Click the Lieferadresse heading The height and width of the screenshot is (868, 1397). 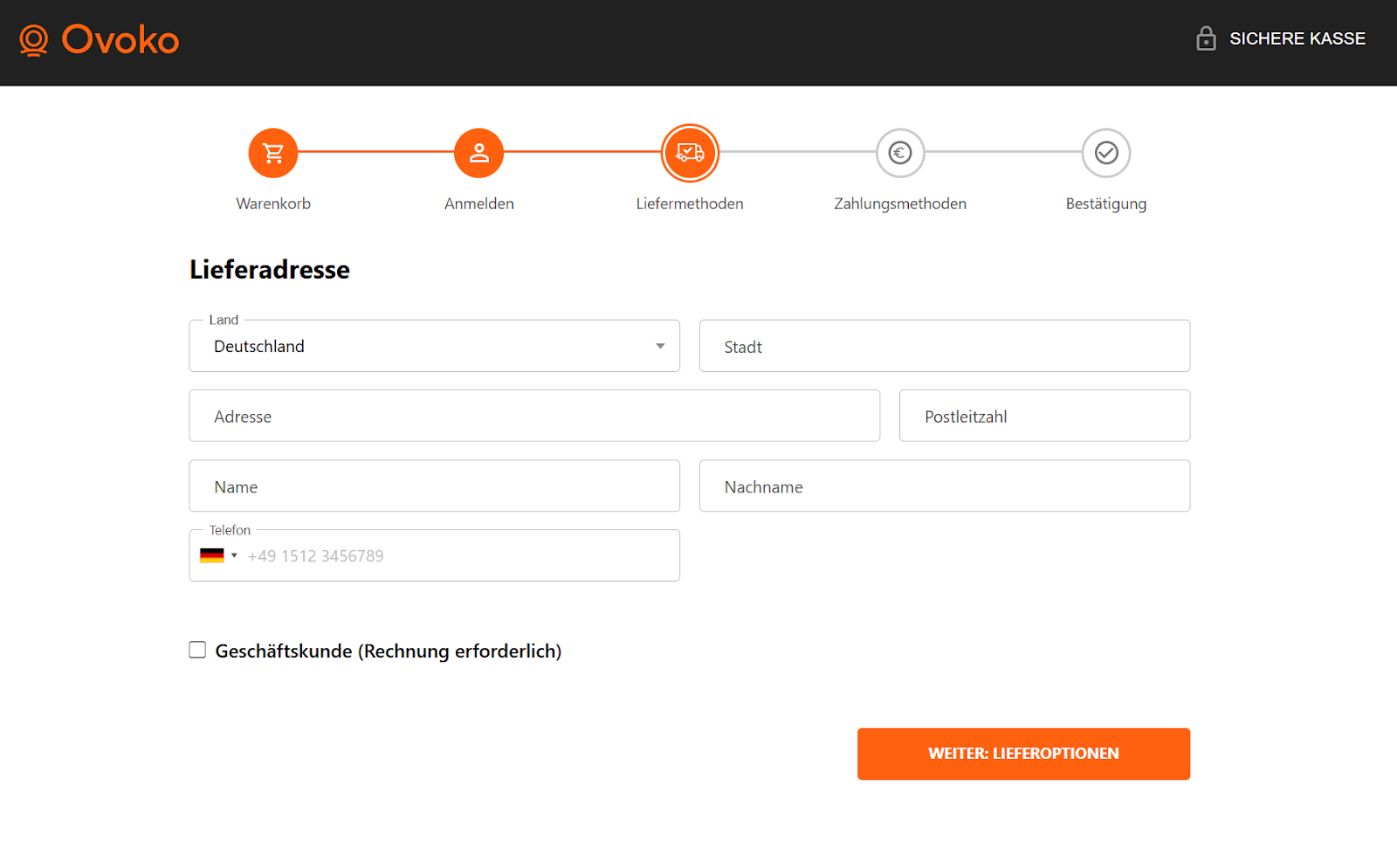click(270, 269)
